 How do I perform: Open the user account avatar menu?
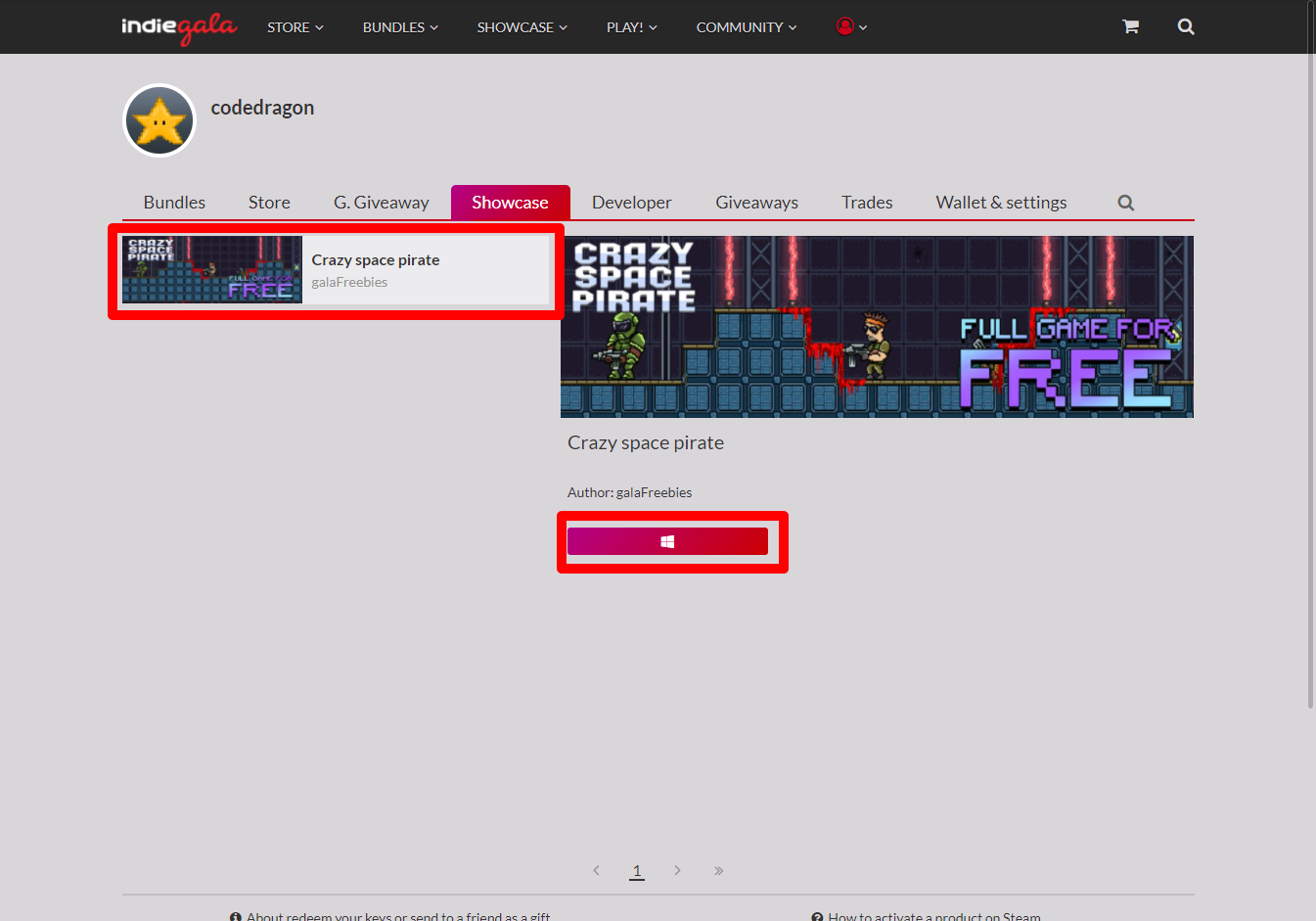pos(851,26)
